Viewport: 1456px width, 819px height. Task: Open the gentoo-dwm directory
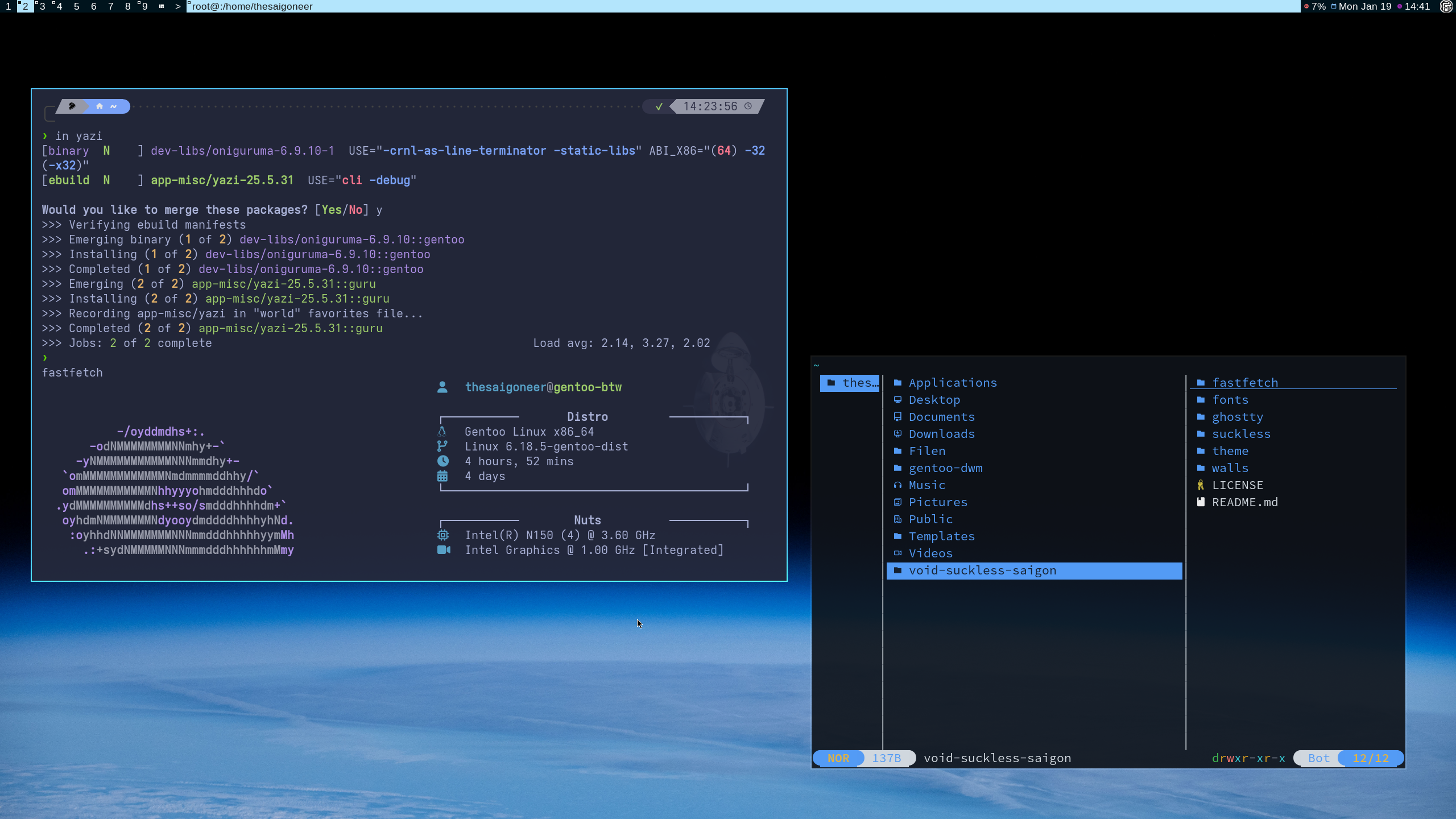pyautogui.click(x=945, y=468)
